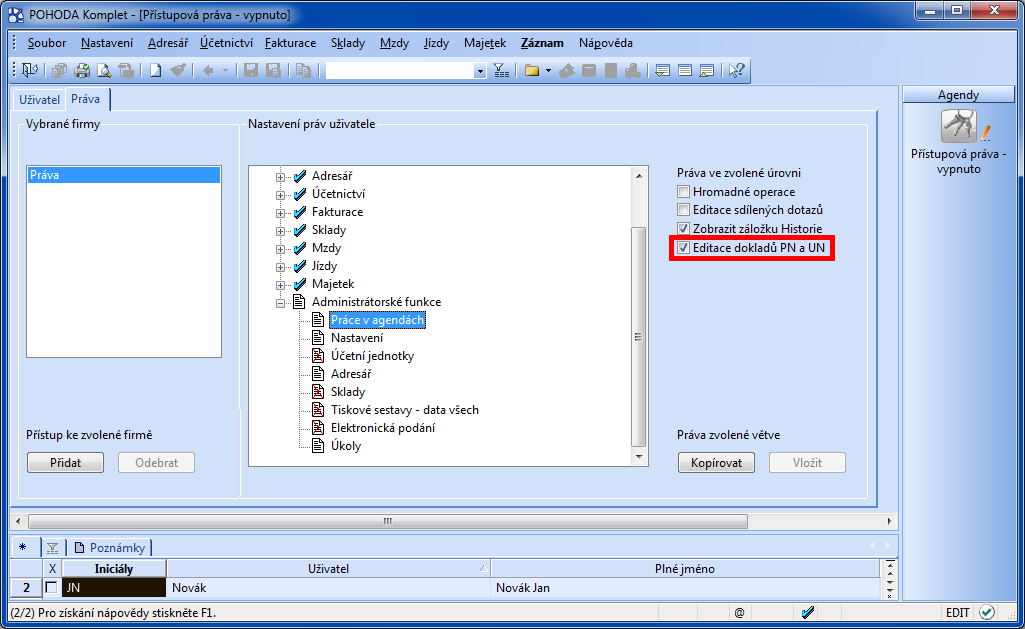
Task: Click the double floppy save icon
Action: pos(273,70)
